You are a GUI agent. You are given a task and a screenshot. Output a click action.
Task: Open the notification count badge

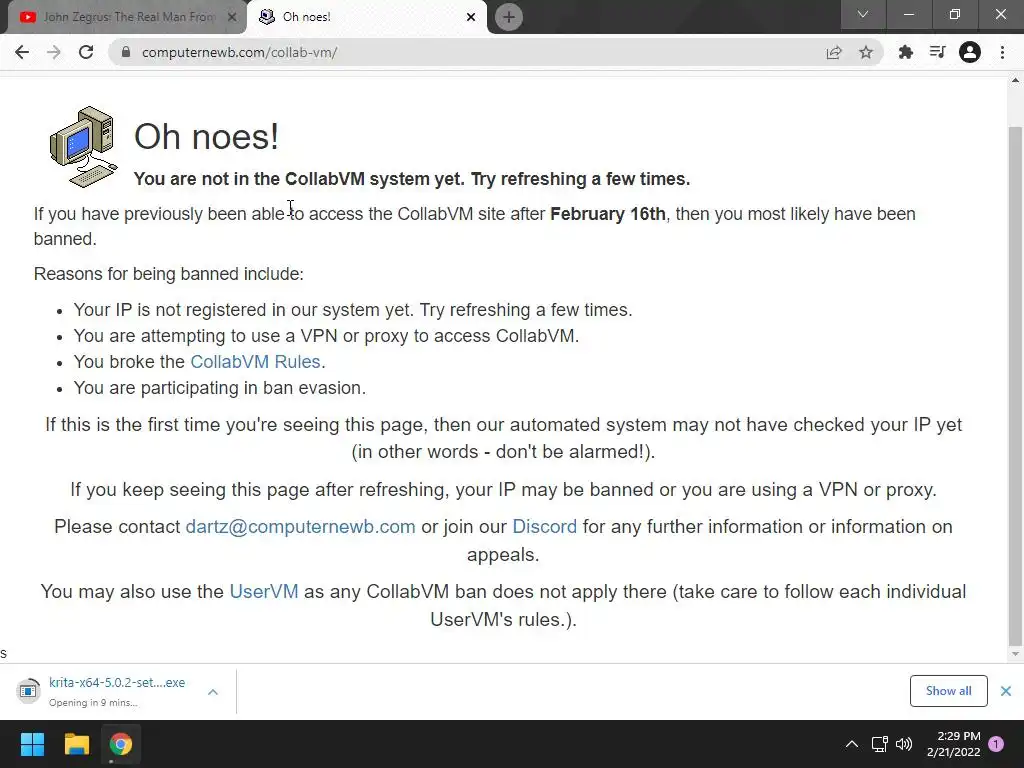coord(996,744)
